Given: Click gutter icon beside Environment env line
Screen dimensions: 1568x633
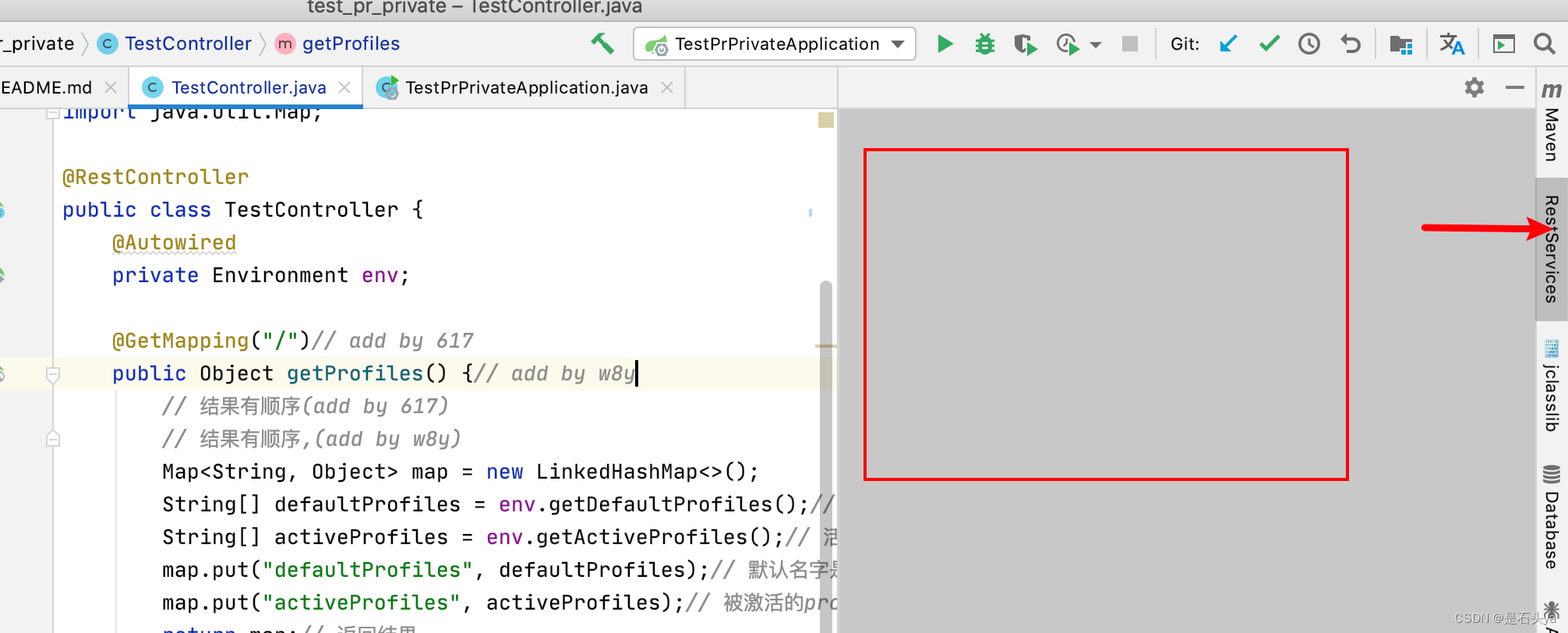Looking at the screenshot, I should 2,275.
